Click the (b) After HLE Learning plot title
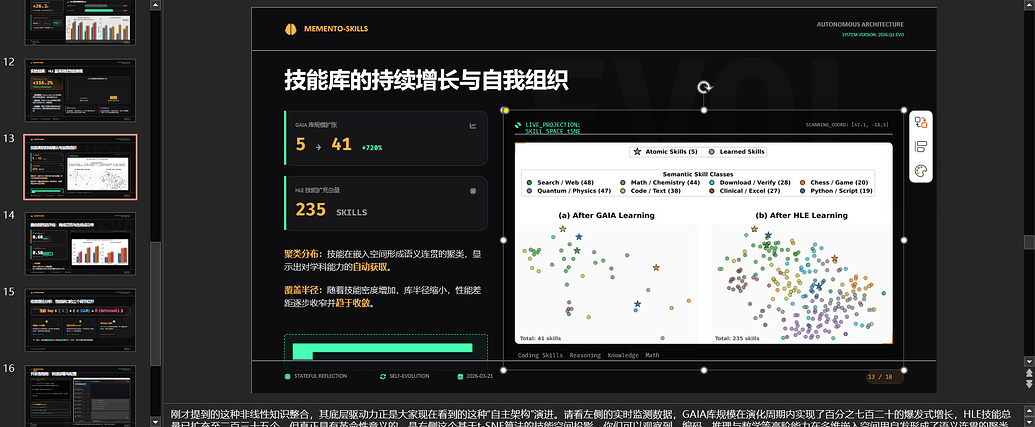Viewport: 1035px width, 427px height. 801,215
